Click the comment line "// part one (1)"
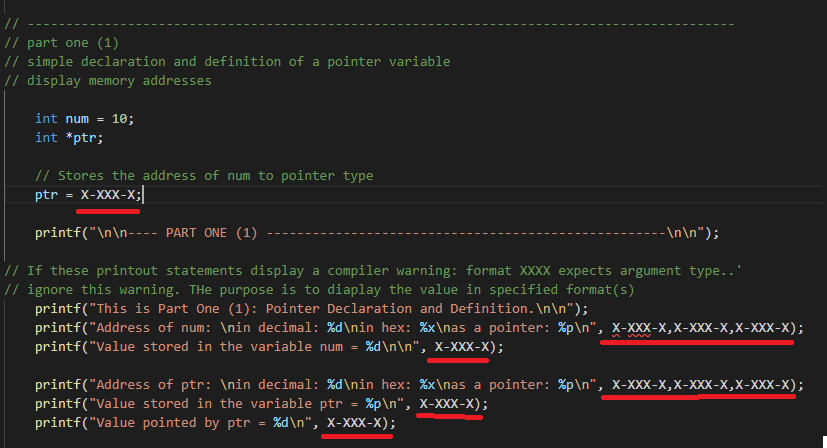The width and height of the screenshot is (827, 448). click(62, 43)
